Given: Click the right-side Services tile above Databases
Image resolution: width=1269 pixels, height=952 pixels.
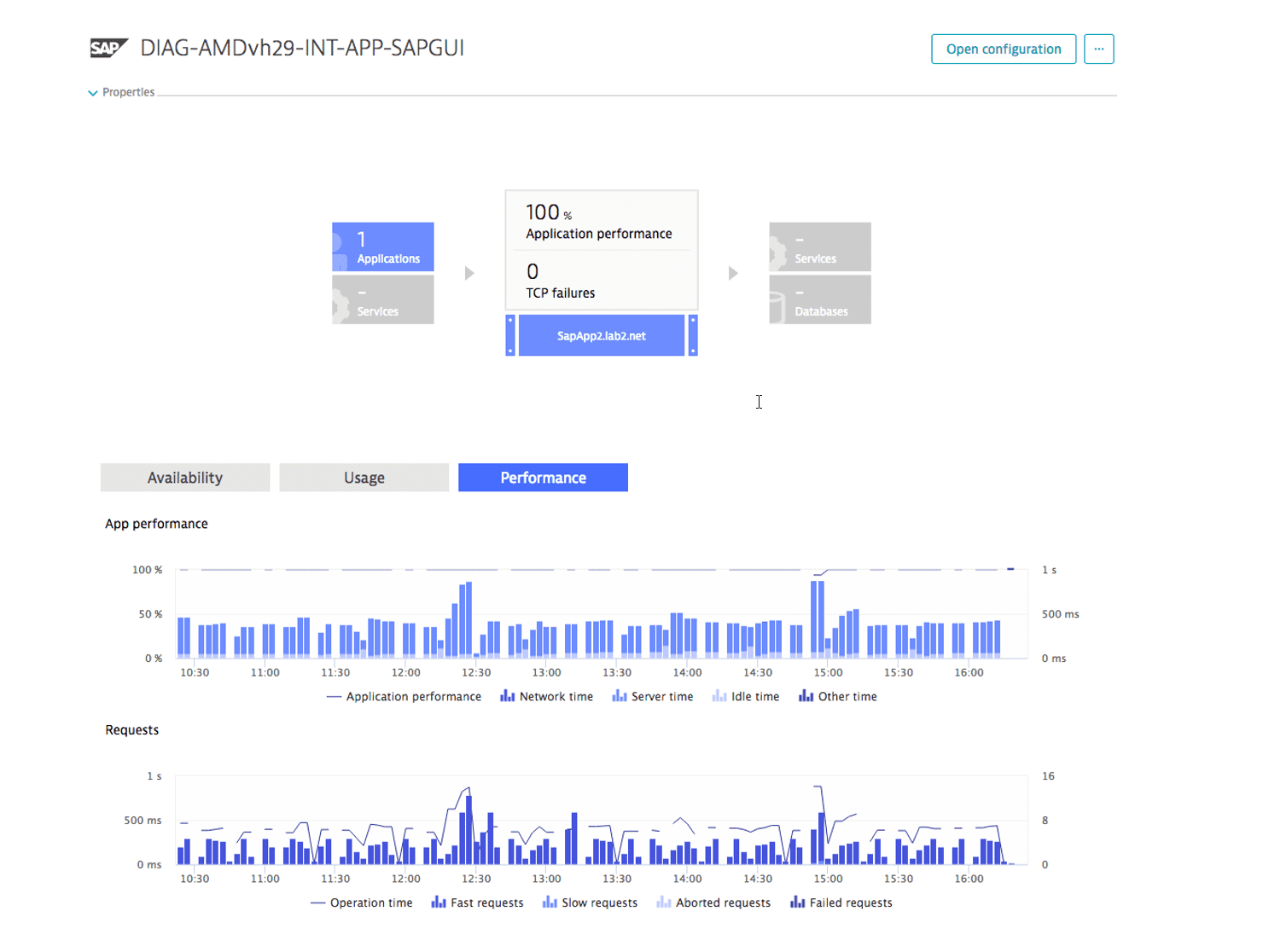Looking at the screenshot, I should [x=819, y=247].
